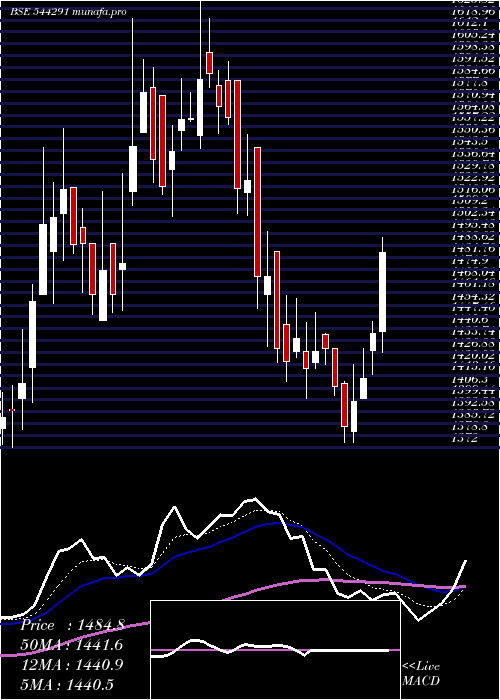Click the 1440.6 price axis label

pyautogui.click(x=469, y=320)
